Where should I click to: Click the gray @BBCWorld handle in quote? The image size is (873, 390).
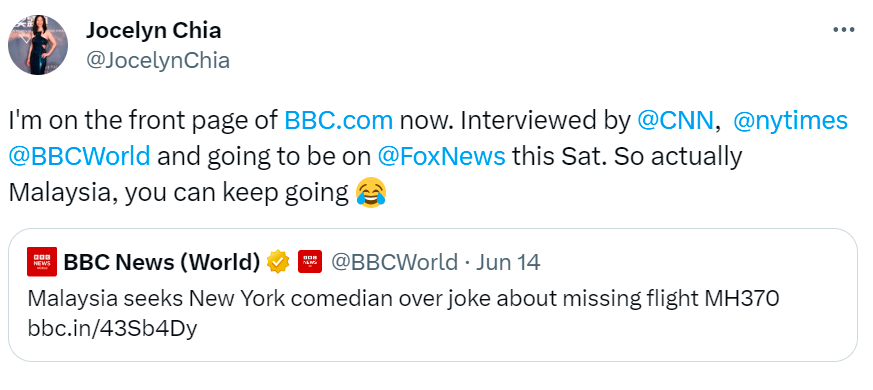coord(394,262)
